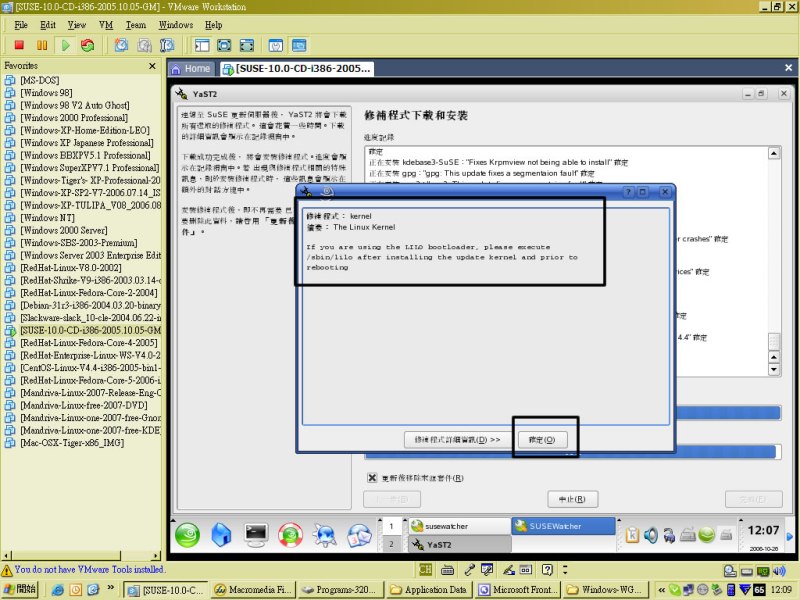Select the susewatcher taskbar entry
The width and height of the screenshot is (800, 600).
(x=460, y=526)
